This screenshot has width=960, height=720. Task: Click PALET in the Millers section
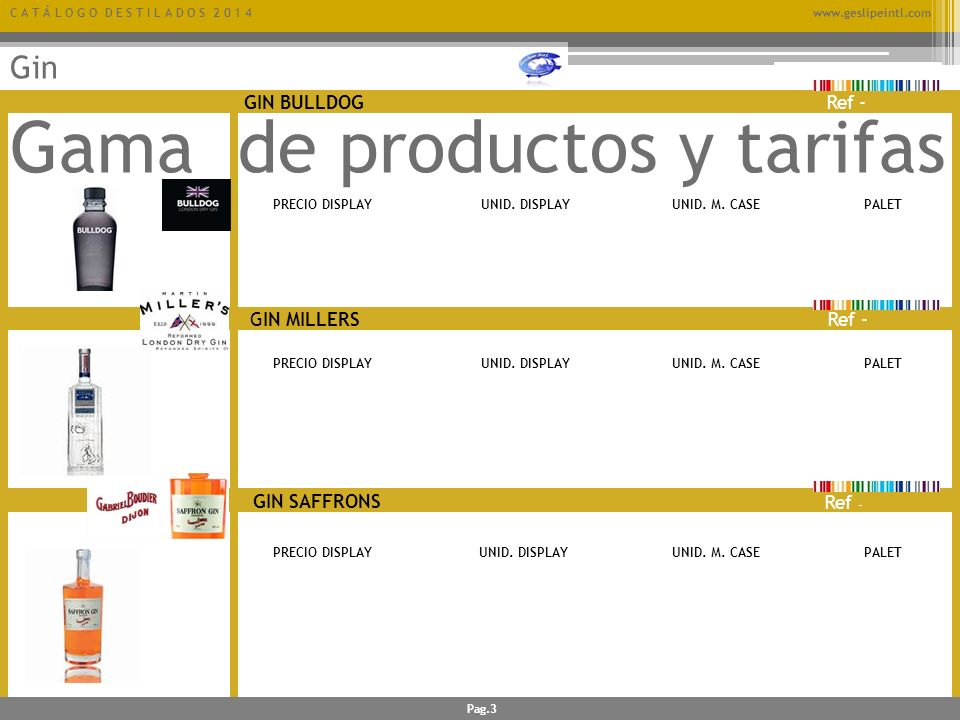pyautogui.click(x=882, y=363)
